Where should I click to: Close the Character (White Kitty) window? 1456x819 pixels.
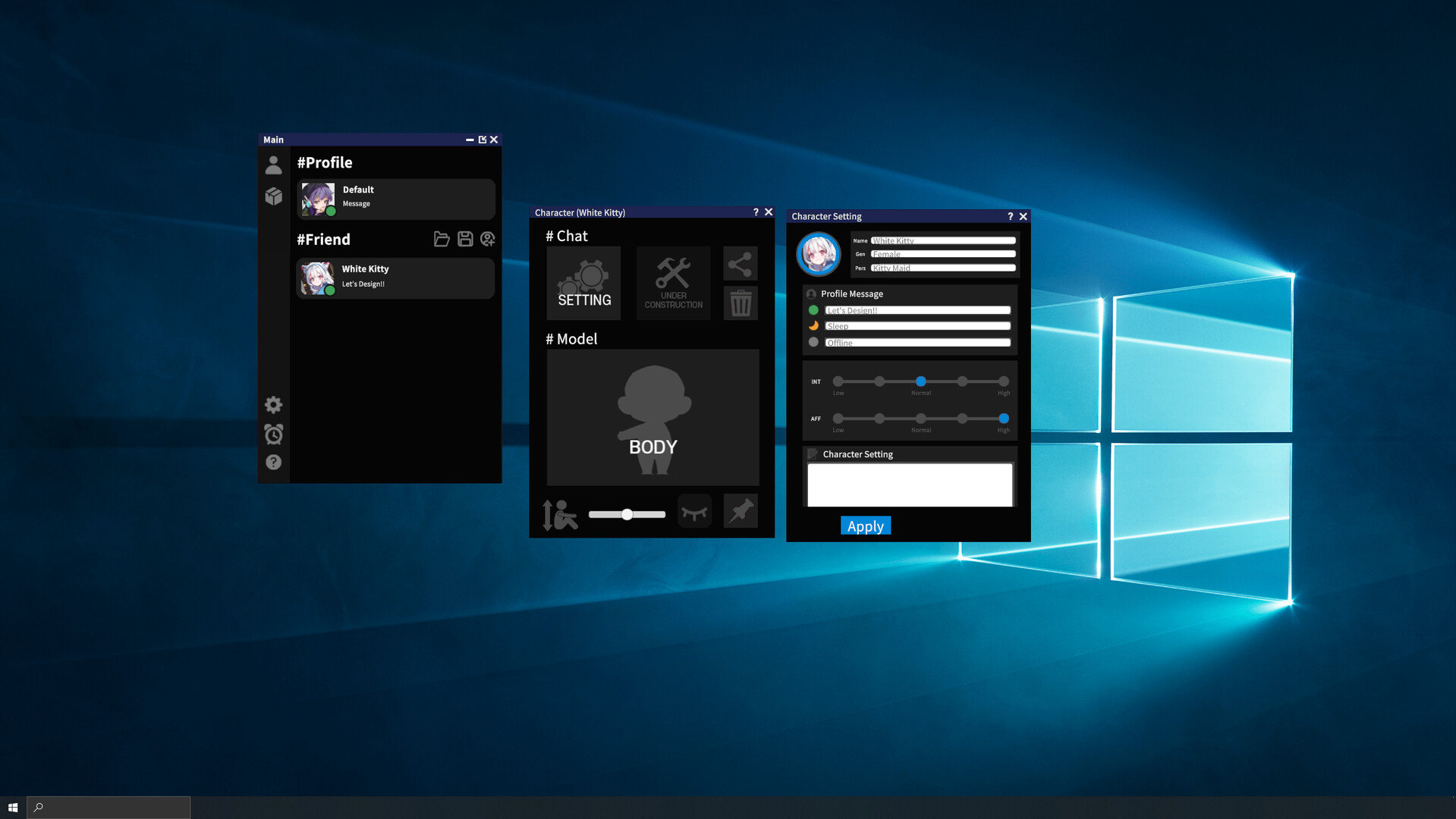(769, 212)
